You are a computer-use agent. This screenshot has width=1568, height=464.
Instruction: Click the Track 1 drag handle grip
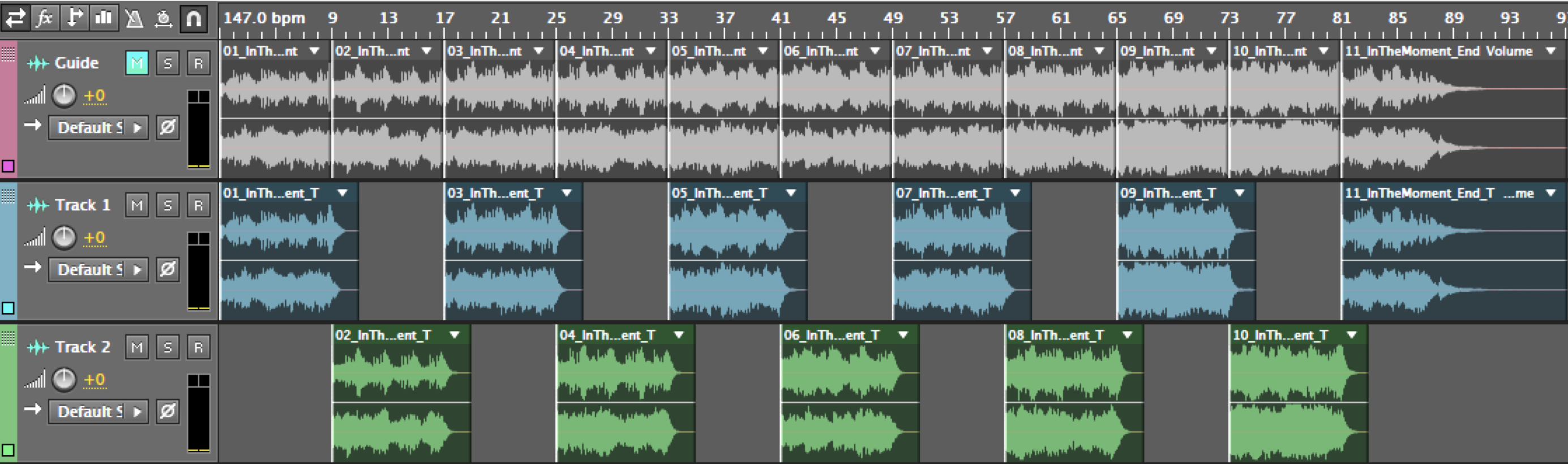point(8,196)
